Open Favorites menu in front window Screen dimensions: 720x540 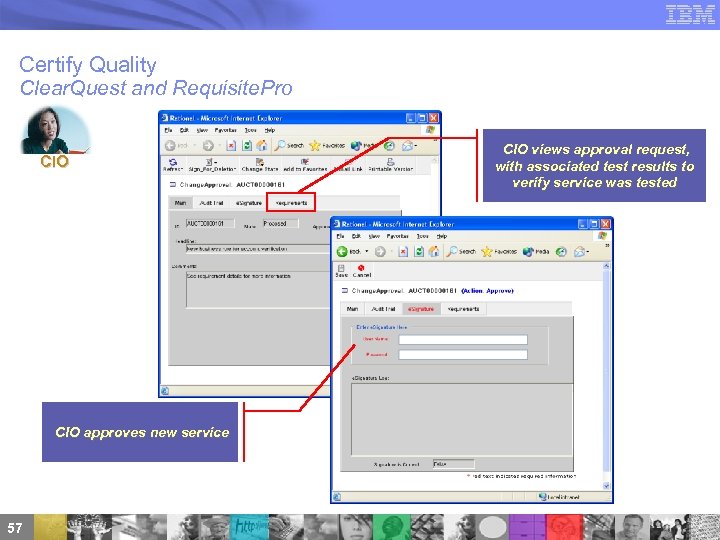(398, 236)
